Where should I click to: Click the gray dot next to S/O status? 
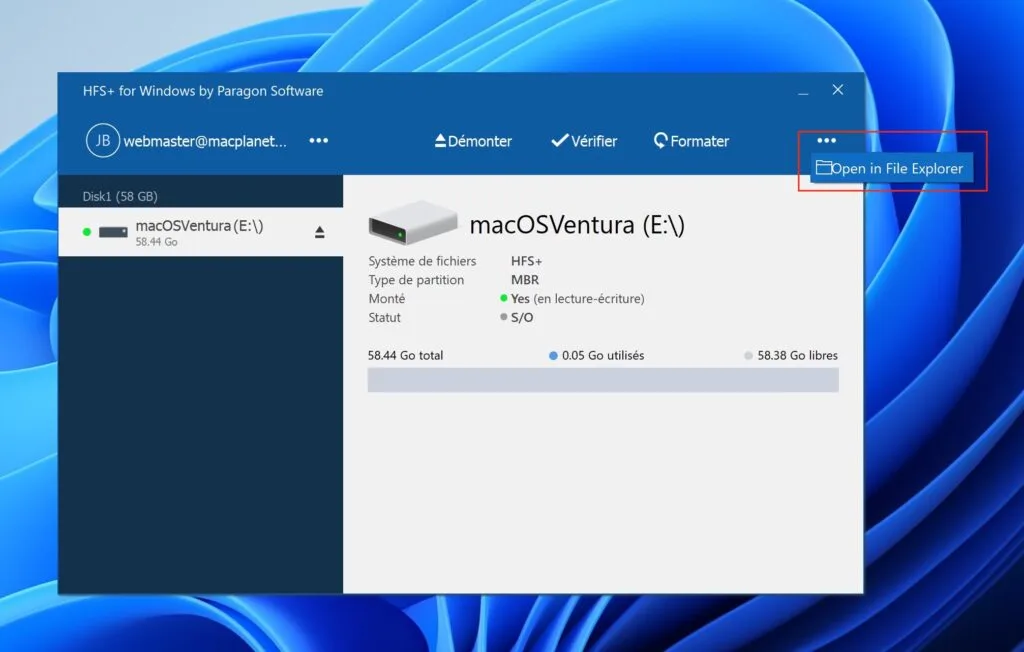[503, 317]
